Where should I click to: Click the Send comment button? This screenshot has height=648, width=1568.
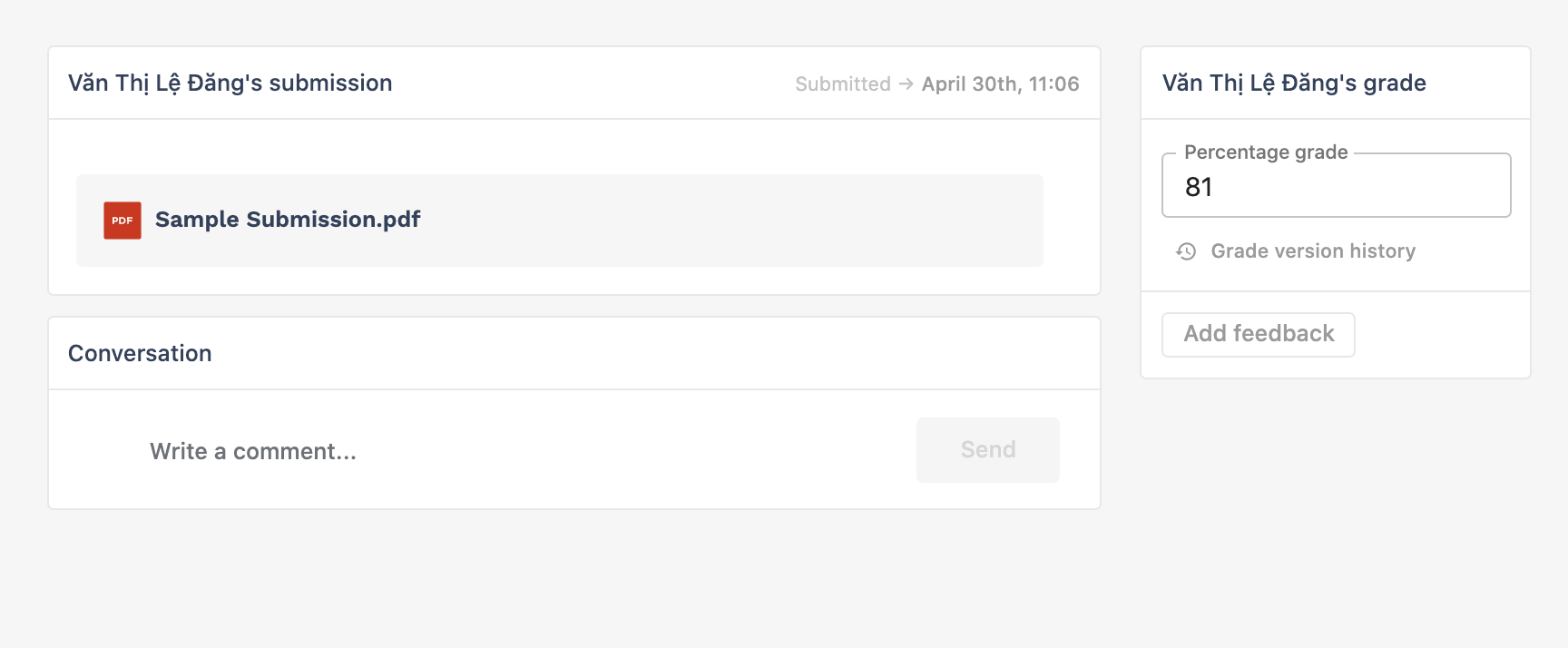coord(988,450)
